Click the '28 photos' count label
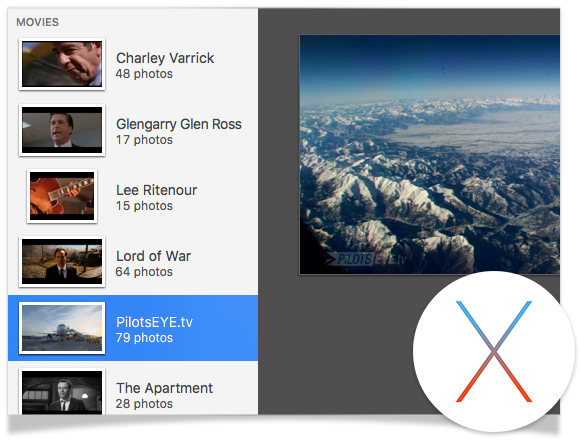This screenshot has height=440, width=580. click(x=144, y=404)
